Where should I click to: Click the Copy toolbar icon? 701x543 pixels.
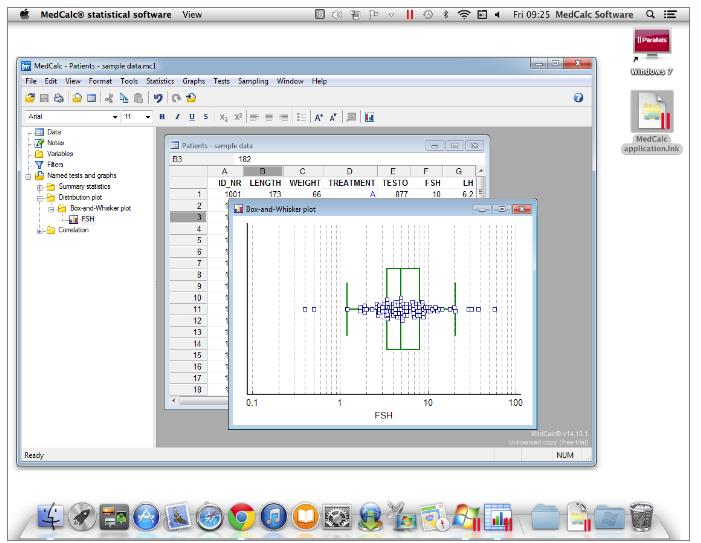point(124,98)
